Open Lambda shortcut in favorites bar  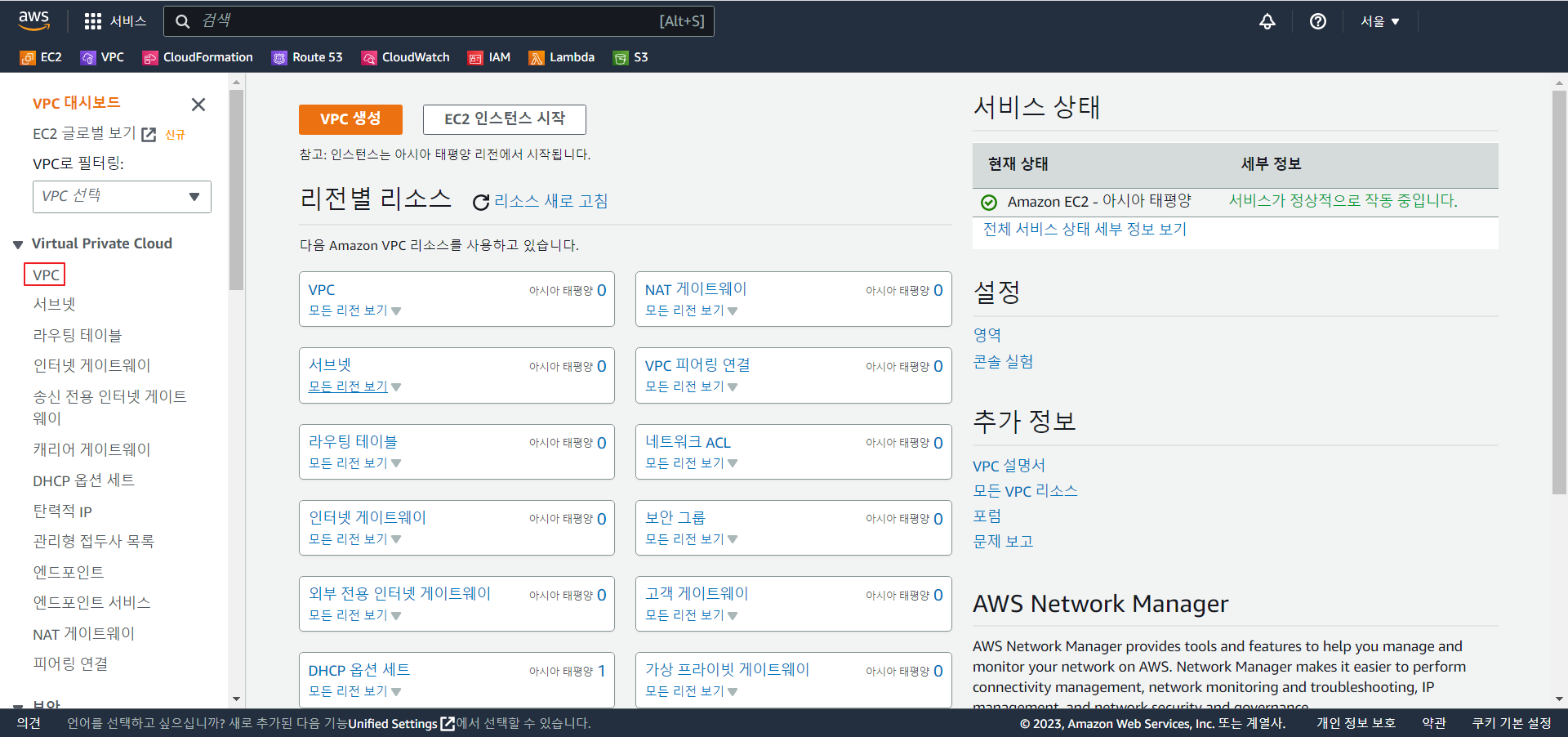click(x=561, y=57)
